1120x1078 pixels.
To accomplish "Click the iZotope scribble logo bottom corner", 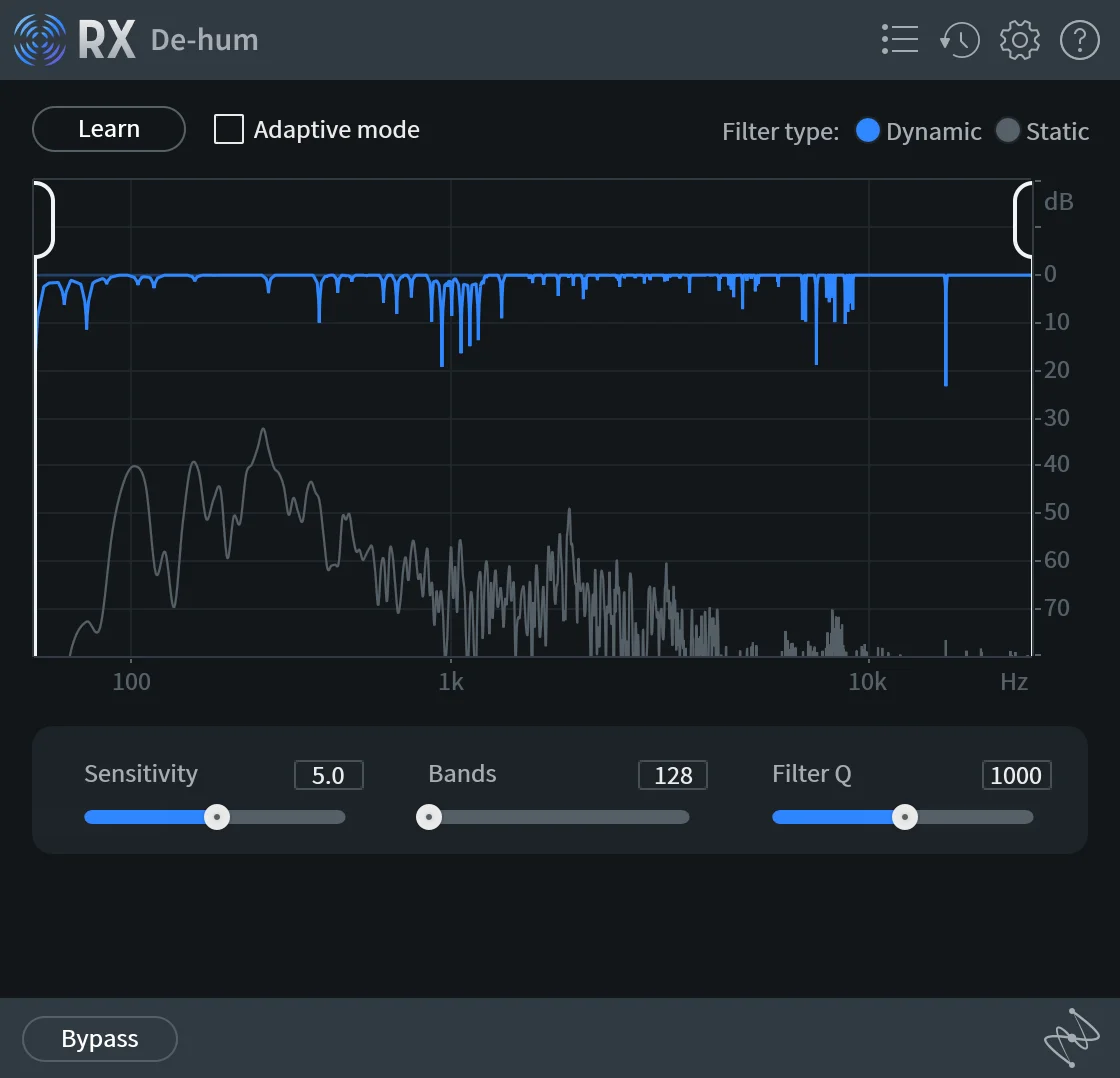I will click(x=1071, y=1037).
